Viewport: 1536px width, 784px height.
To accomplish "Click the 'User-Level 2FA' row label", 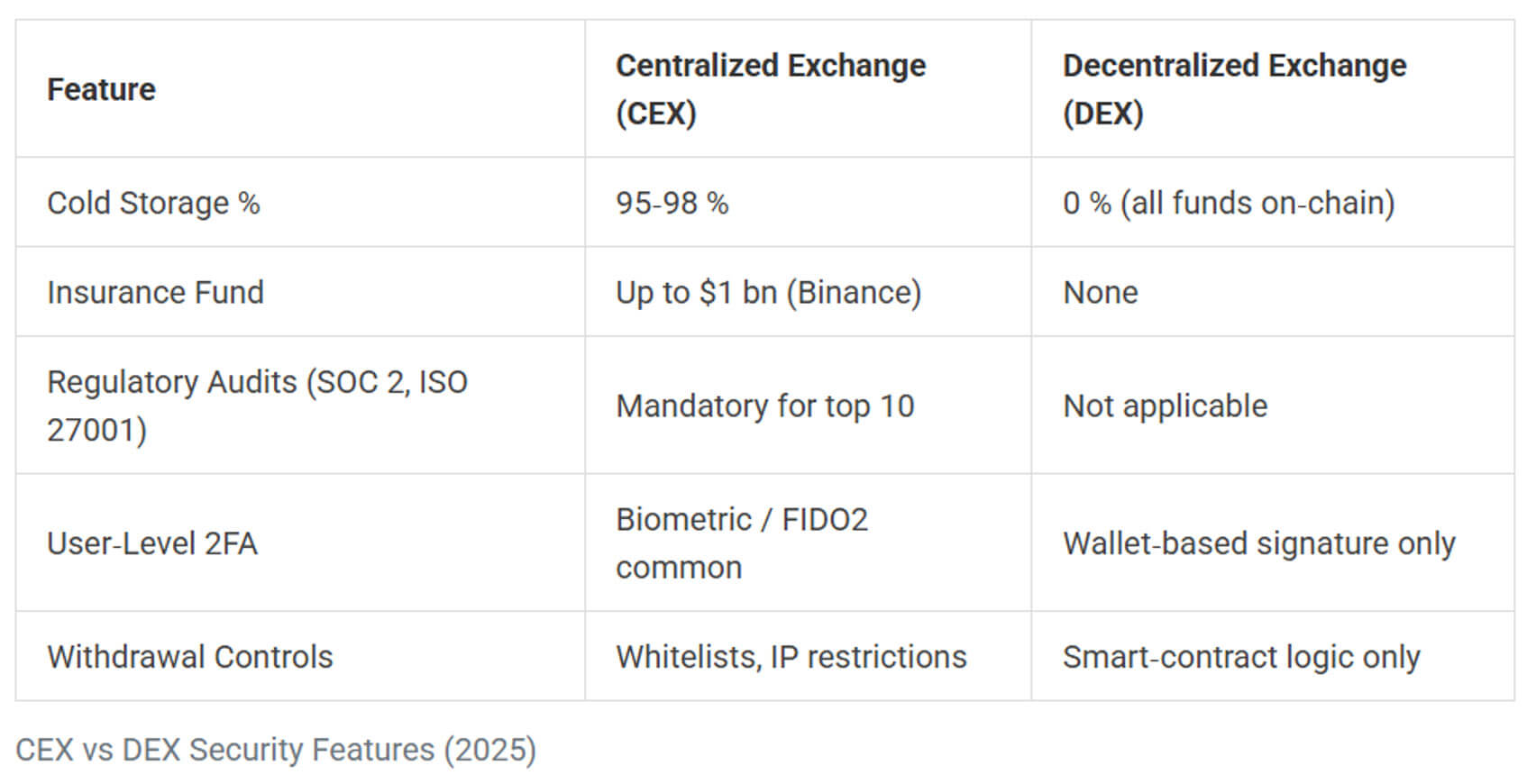I will [152, 543].
